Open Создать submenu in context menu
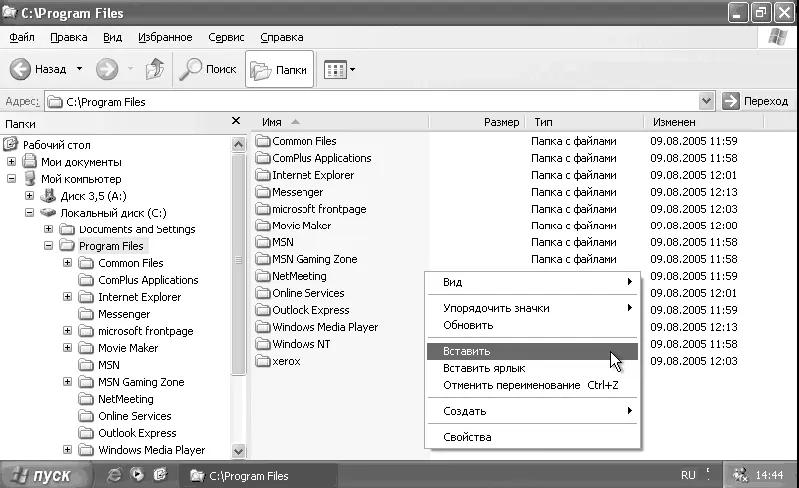This screenshot has height=488, width=799. point(532,411)
